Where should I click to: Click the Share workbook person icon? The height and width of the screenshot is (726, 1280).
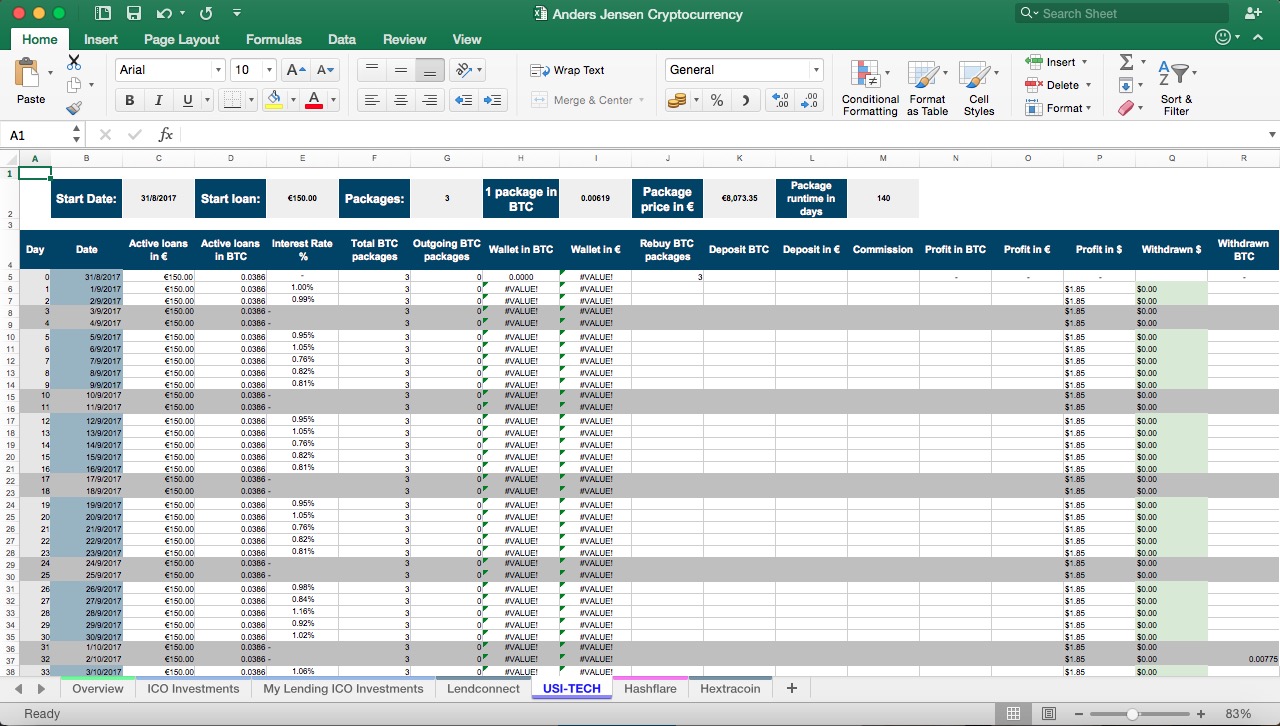click(1253, 14)
